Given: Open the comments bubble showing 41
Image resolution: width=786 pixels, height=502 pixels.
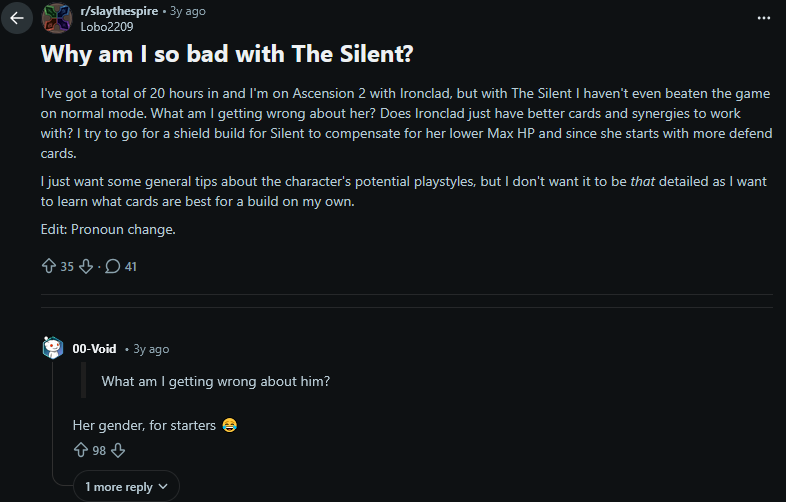Looking at the screenshot, I should pyautogui.click(x=121, y=266).
